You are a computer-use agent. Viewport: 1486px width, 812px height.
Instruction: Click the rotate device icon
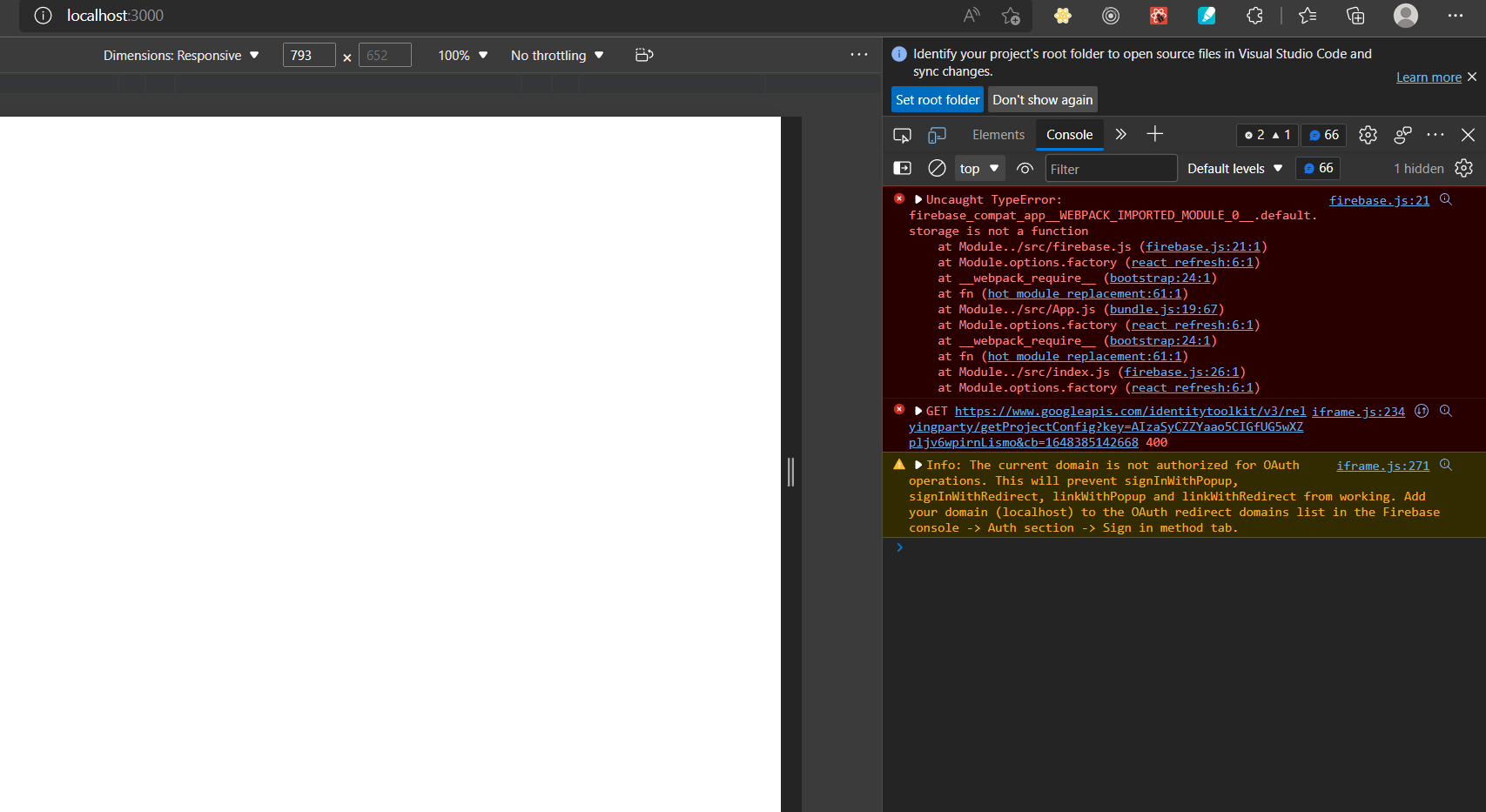pyautogui.click(x=644, y=55)
